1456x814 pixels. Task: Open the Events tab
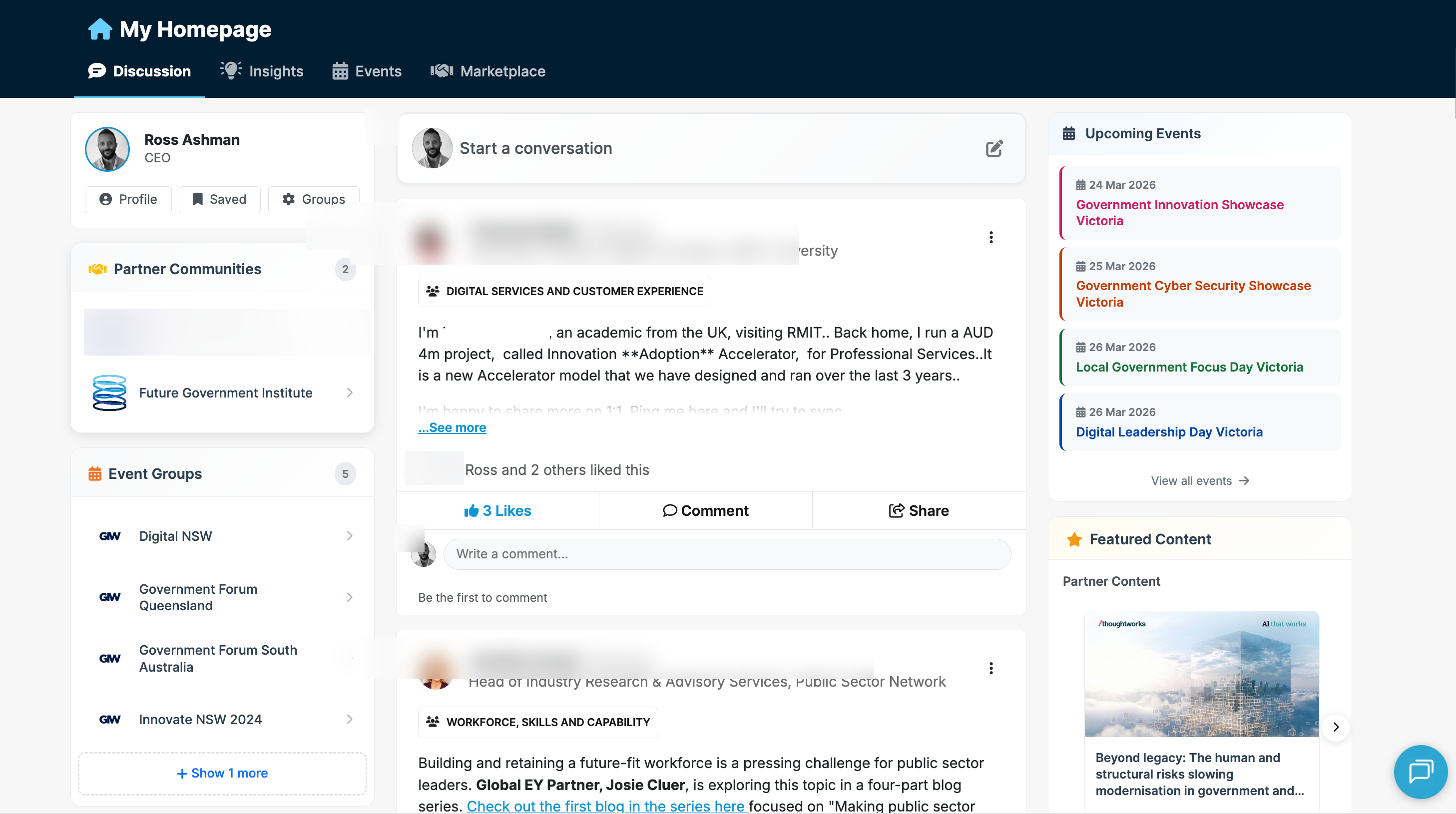(367, 71)
